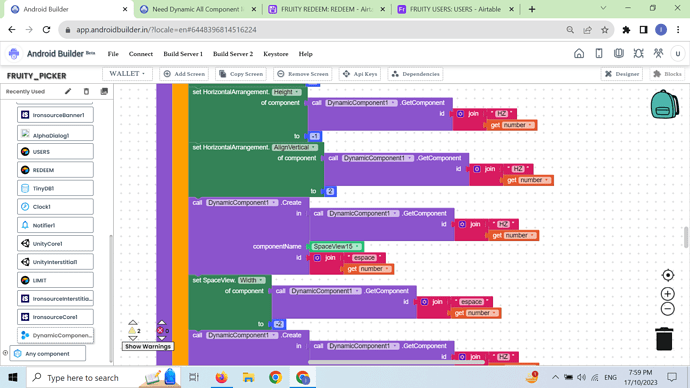The image size is (690, 388).
Task: Click the Remove Screen button
Action: coord(303,74)
